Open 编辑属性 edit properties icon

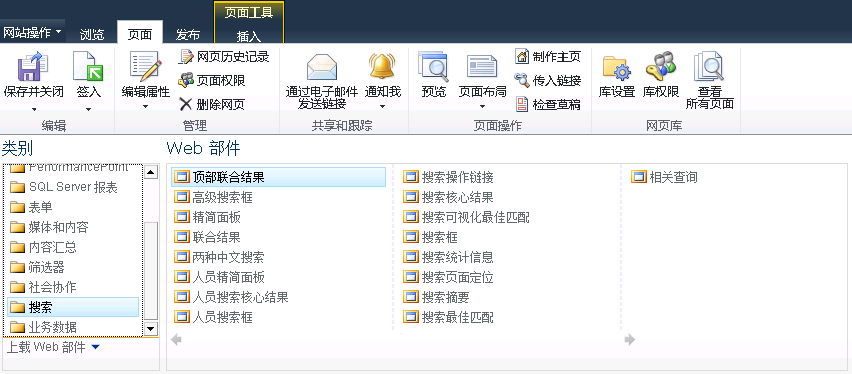(145, 66)
